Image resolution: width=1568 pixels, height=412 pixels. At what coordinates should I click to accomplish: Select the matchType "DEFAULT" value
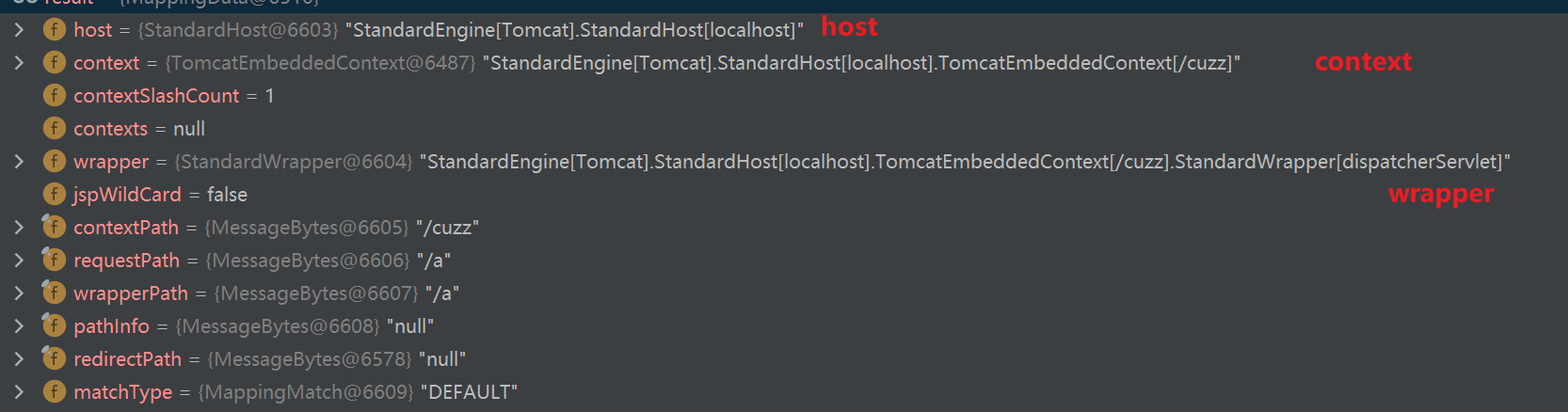click(469, 392)
